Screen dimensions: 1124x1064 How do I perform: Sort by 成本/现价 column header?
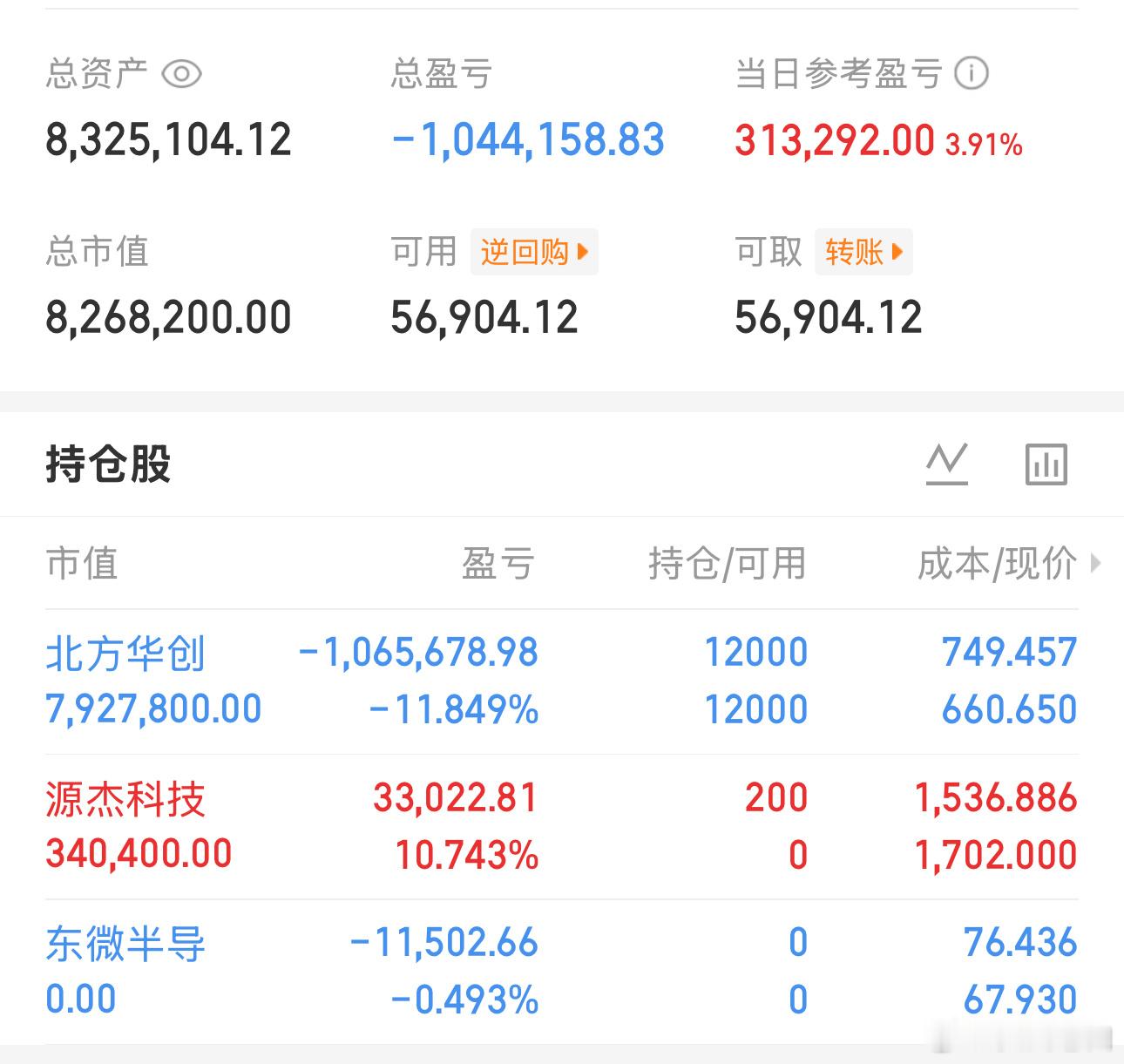pyautogui.click(x=997, y=563)
